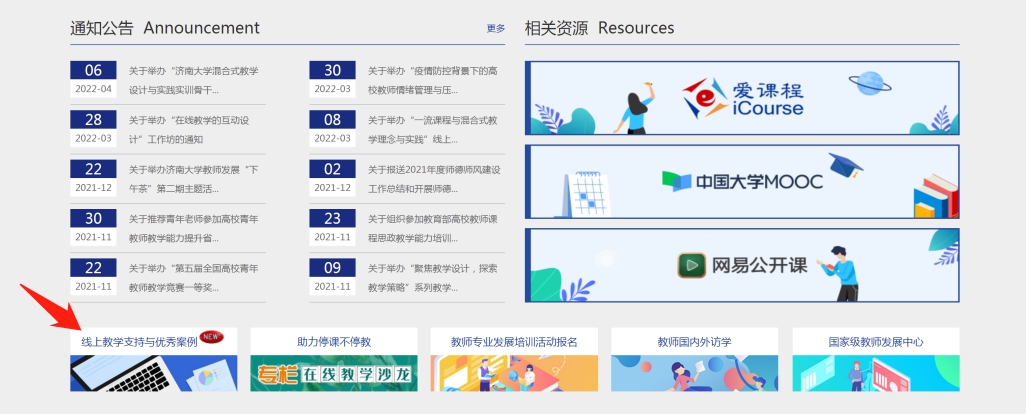Open 线上教学支持与优秀案例 link
Screen dimensions: 1026x420
pos(139,342)
